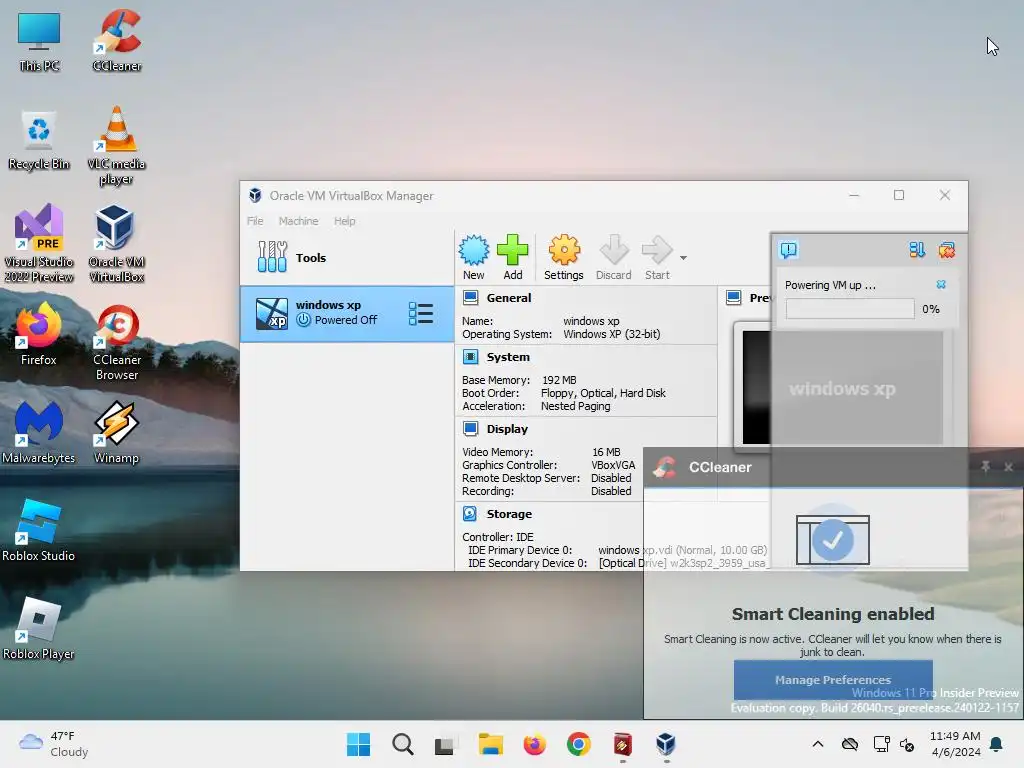Select the windows xp virtual machine entry

pyautogui.click(x=347, y=313)
